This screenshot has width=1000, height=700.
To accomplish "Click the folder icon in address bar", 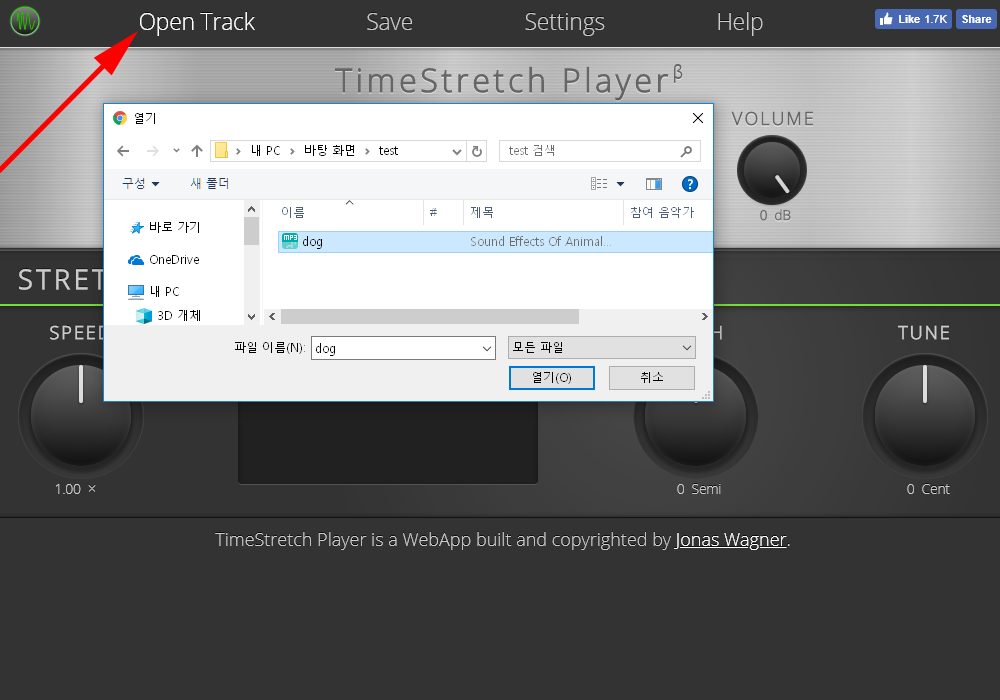I will click(x=221, y=150).
